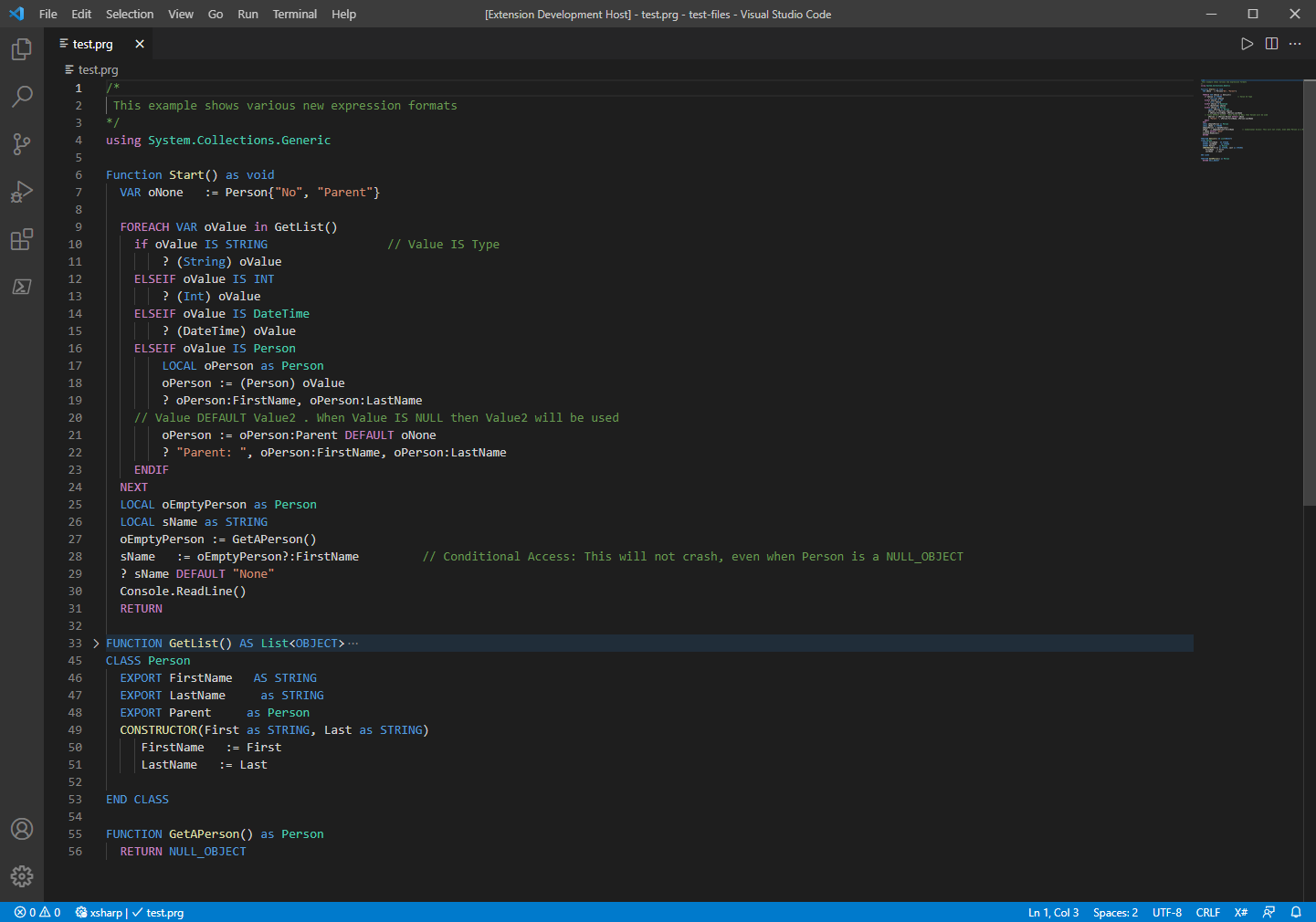
Task: Click 'RETURN NULL_OBJECT' on line 56
Action: (x=183, y=852)
